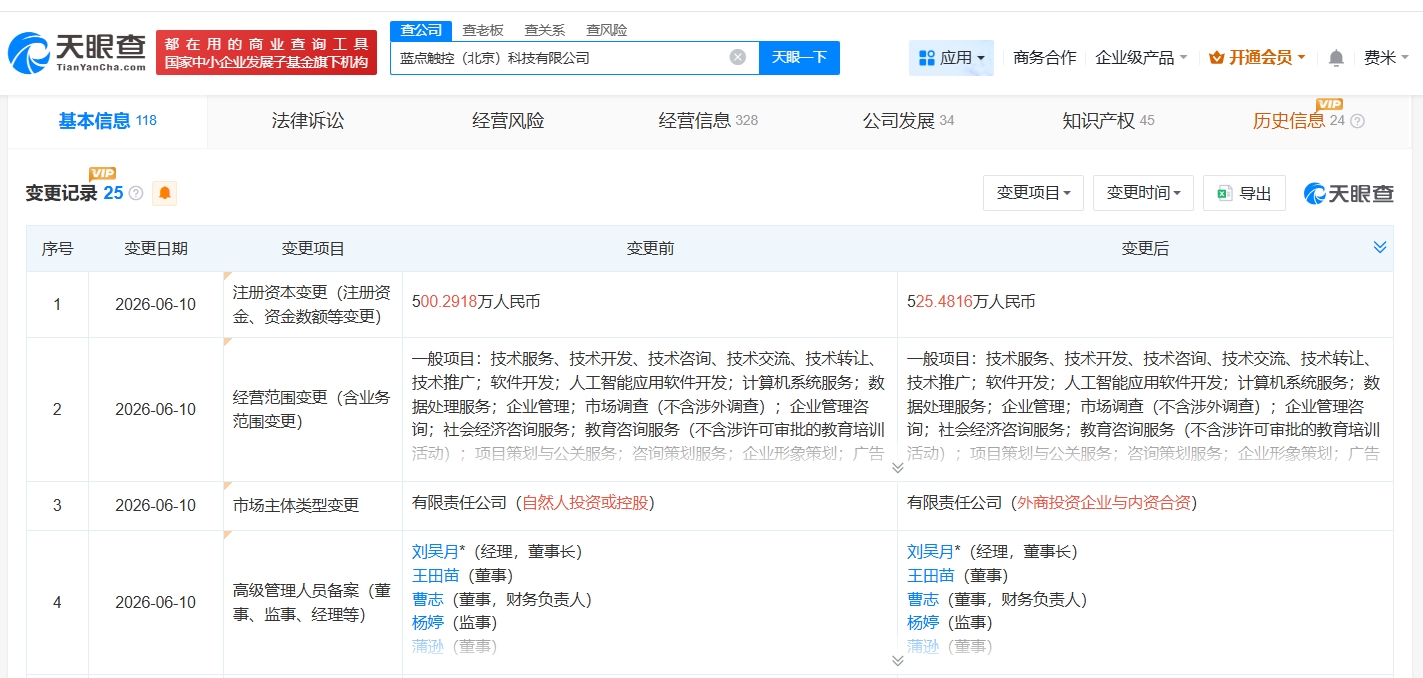The image size is (1423, 678).
Task: Open the 变更时间 filter dropdown
Action: 1143,193
